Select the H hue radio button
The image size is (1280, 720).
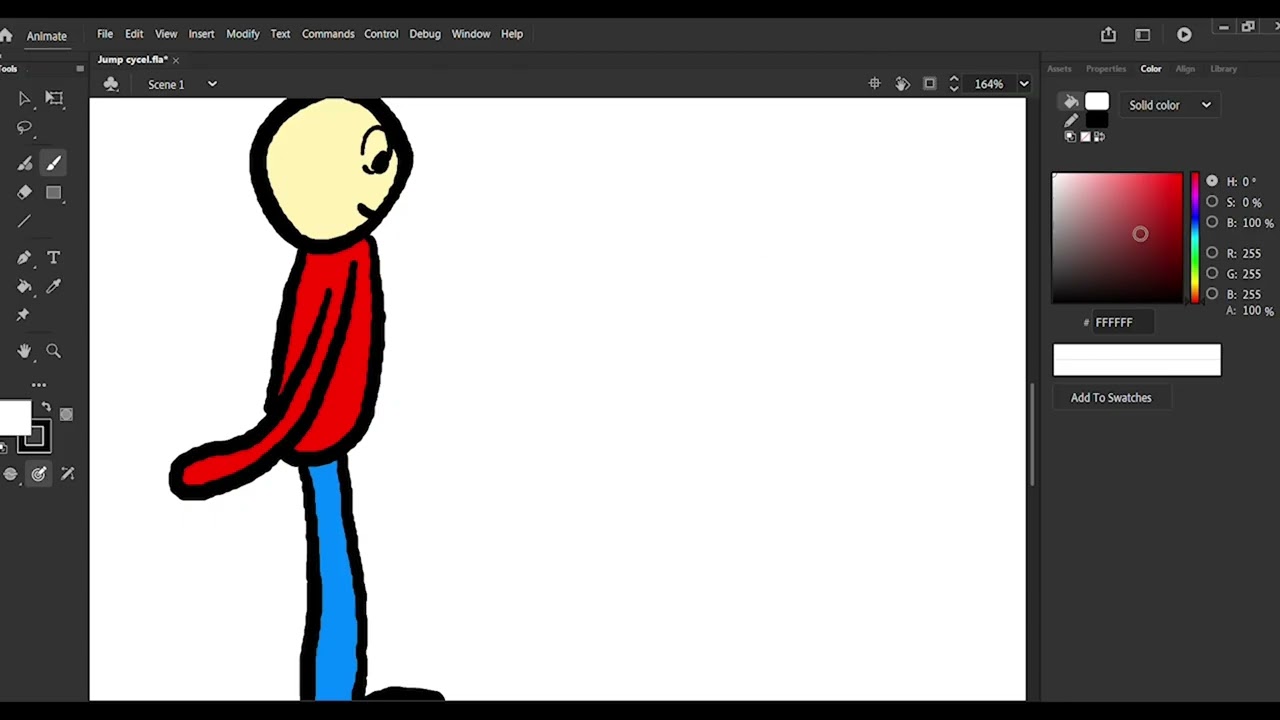click(1212, 181)
